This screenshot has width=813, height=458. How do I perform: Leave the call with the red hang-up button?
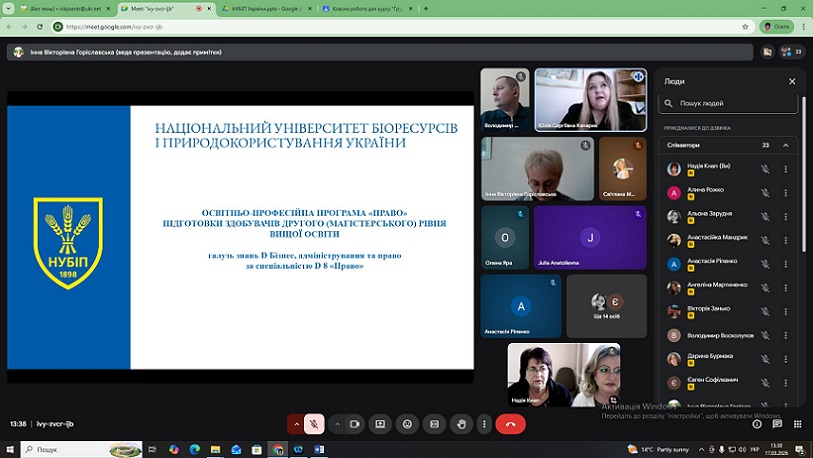point(511,424)
